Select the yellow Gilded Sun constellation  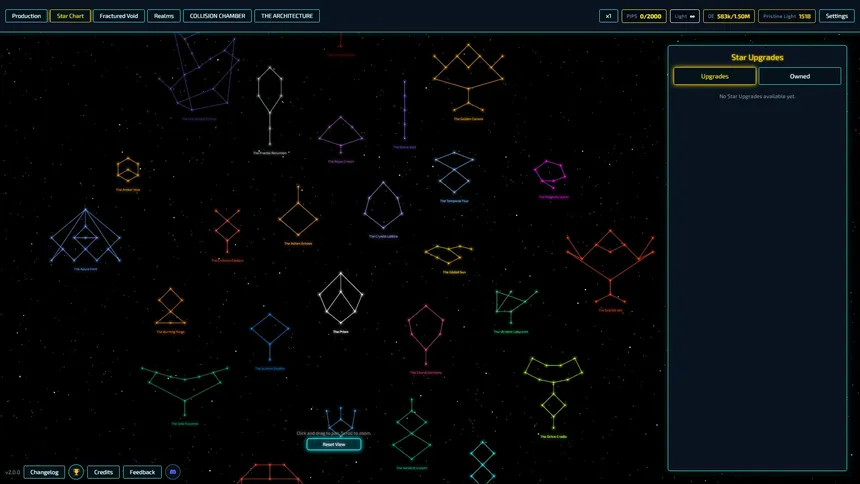[449, 255]
